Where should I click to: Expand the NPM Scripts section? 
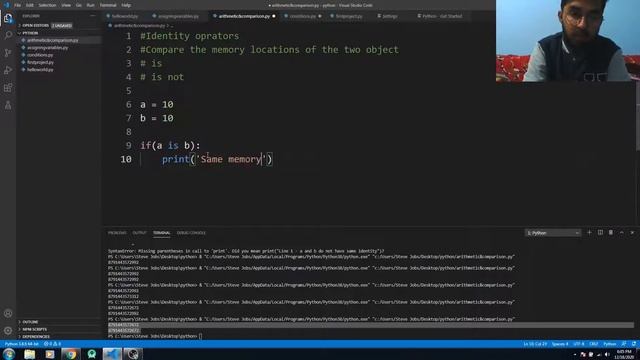[34, 329]
